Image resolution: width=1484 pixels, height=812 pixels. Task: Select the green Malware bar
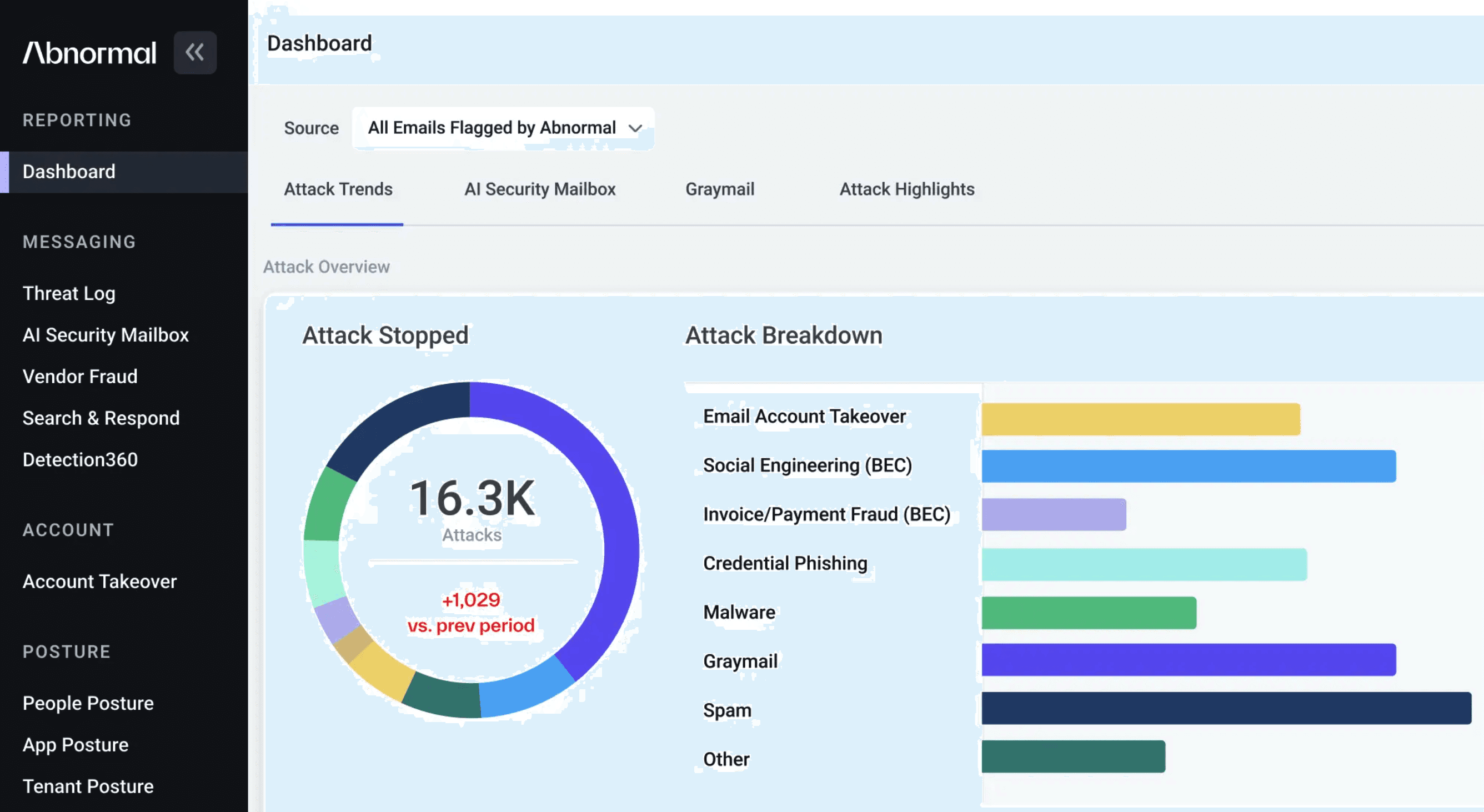click(x=1089, y=613)
